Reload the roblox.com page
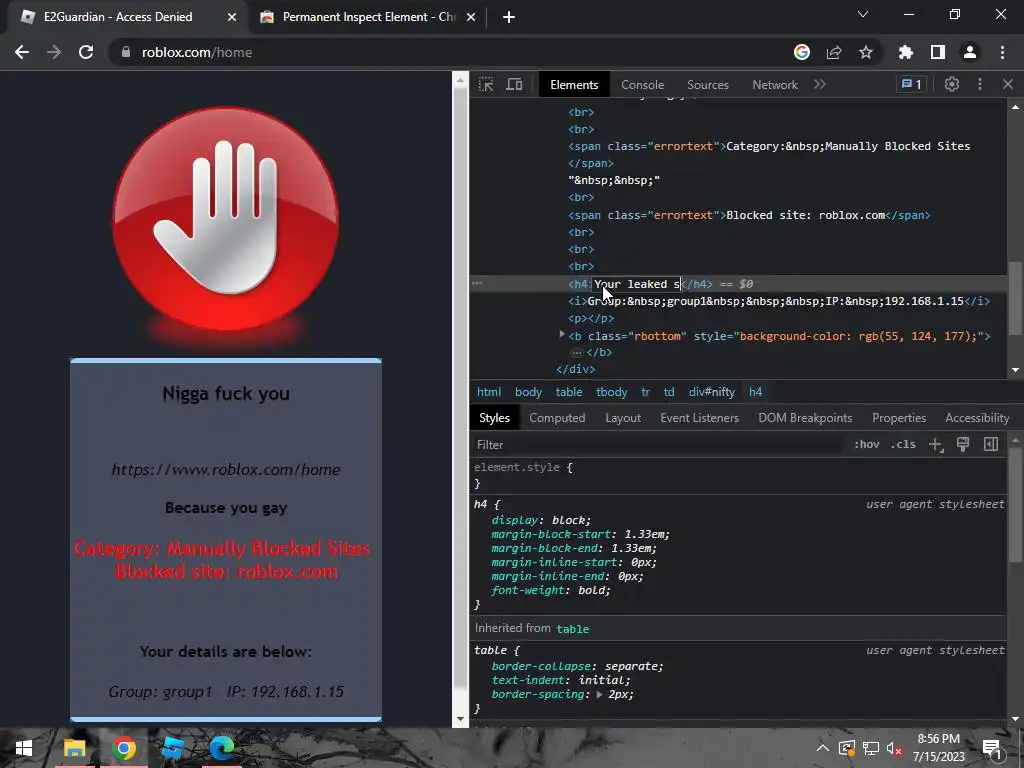Screen dimensions: 1024x768 click(86, 52)
